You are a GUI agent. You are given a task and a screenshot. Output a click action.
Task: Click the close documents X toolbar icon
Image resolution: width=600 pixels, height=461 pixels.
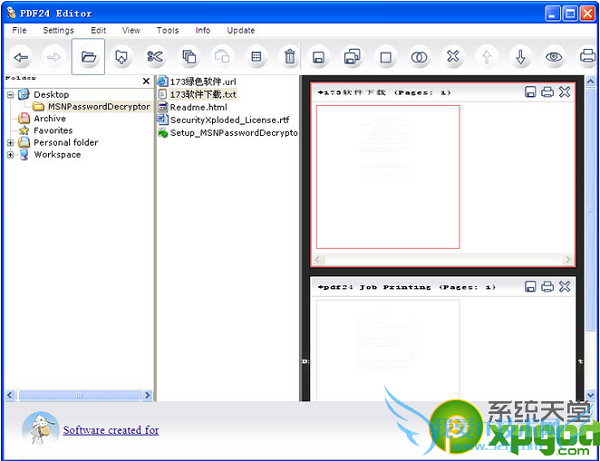click(x=453, y=57)
